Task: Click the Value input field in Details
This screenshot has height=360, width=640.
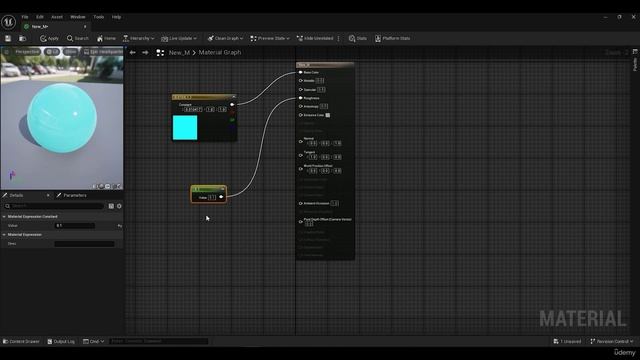Action: [75, 226]
